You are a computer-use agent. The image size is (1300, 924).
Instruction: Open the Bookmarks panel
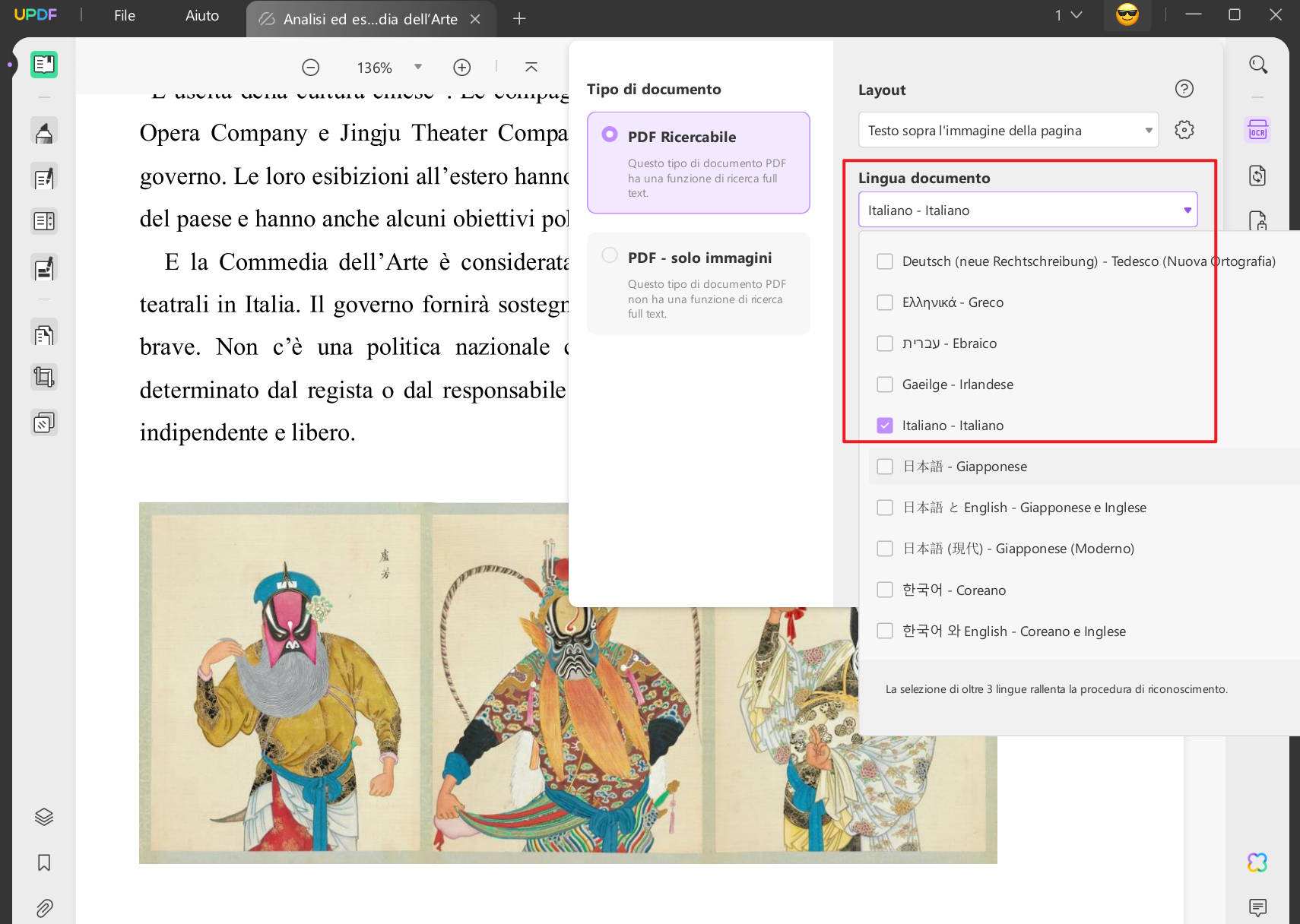[44, 862]
